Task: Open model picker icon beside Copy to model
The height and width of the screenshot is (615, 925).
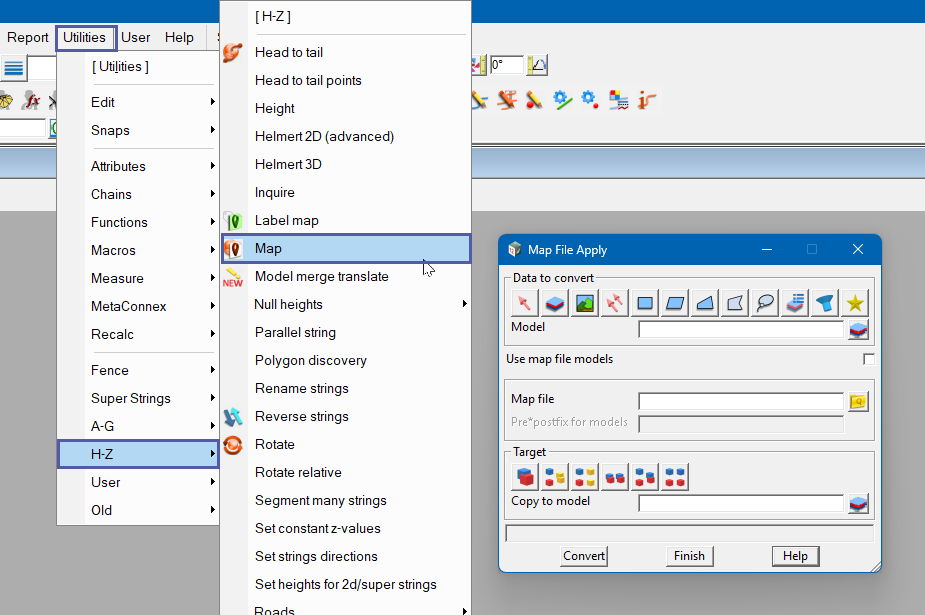Action: coord(858,503)
